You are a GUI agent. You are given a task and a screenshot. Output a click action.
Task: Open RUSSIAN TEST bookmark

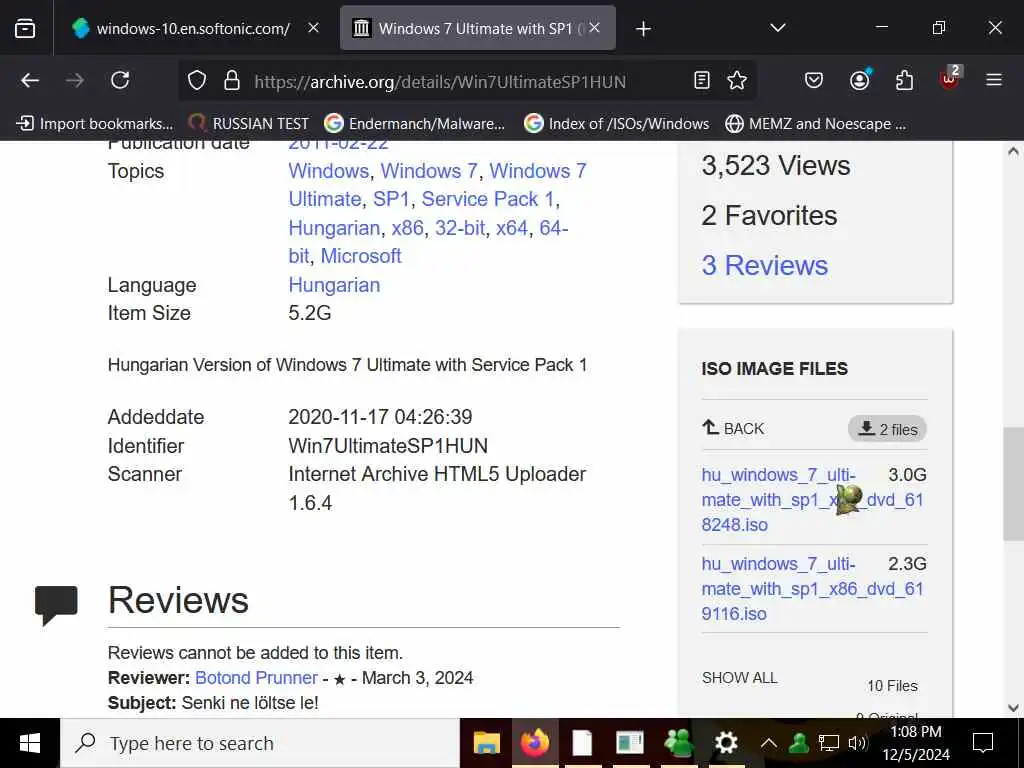coord(249,123)
